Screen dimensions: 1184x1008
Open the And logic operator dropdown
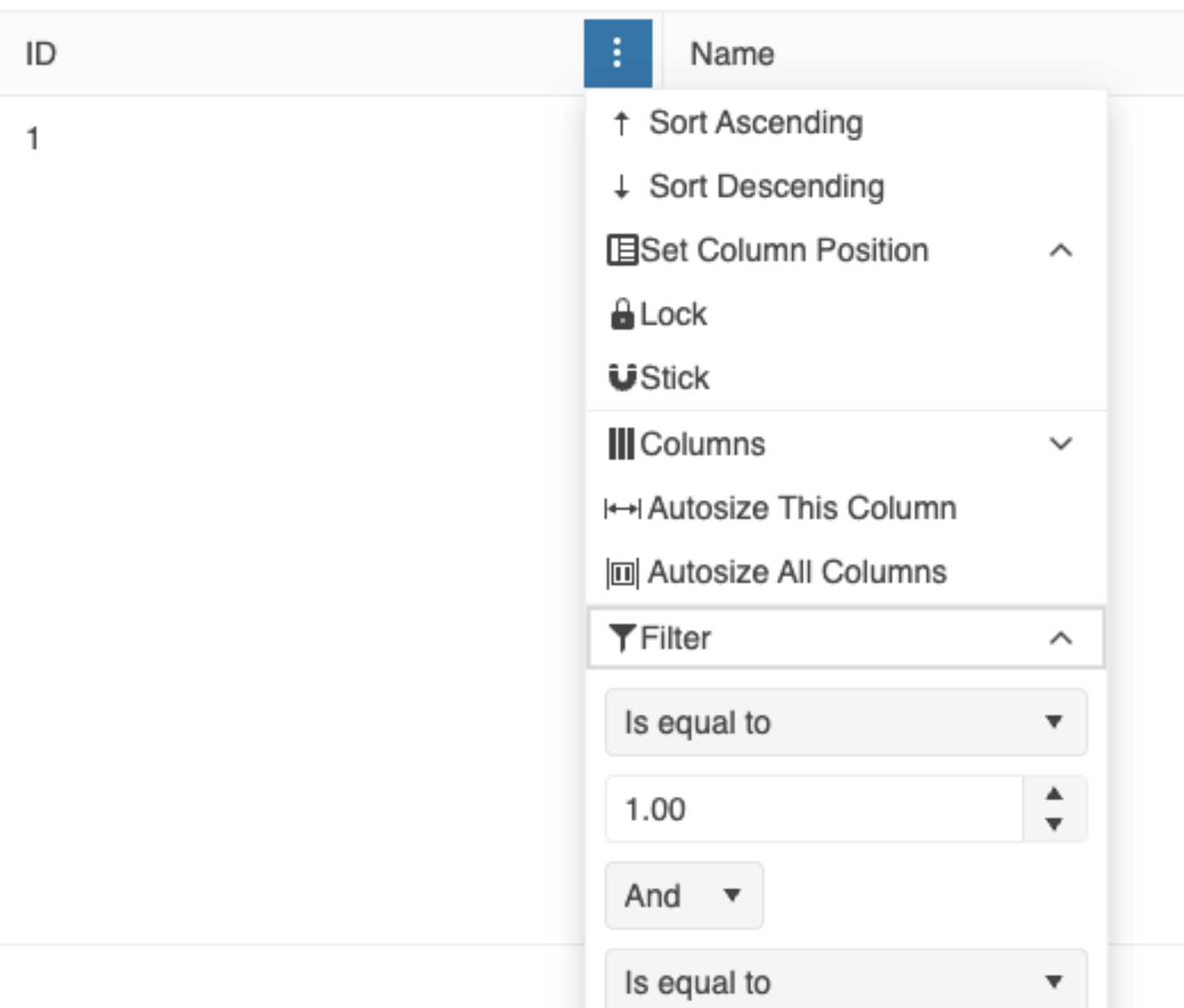683,896
